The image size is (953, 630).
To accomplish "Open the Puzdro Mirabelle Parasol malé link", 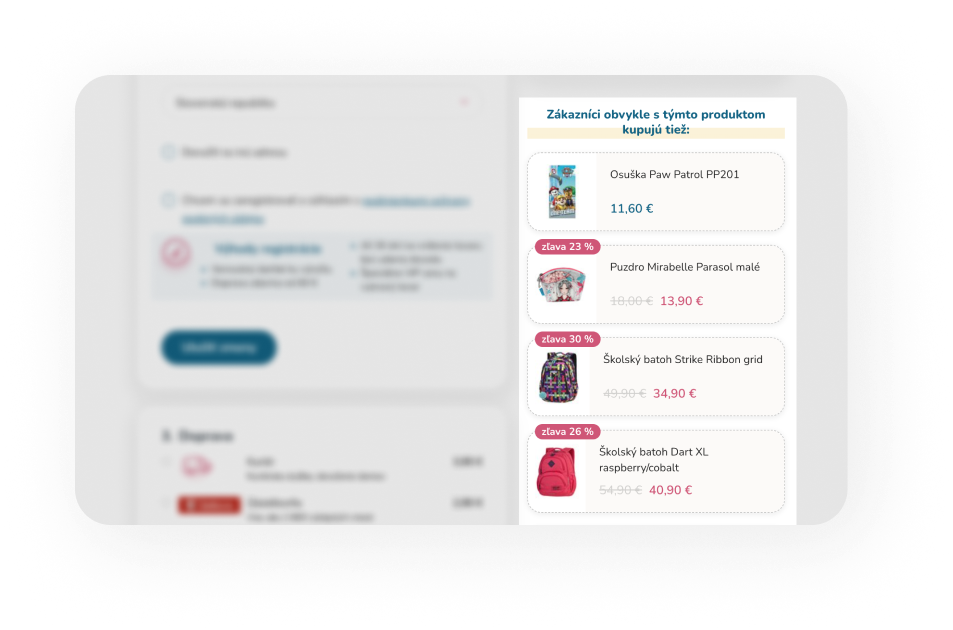I will click(685, 267).
